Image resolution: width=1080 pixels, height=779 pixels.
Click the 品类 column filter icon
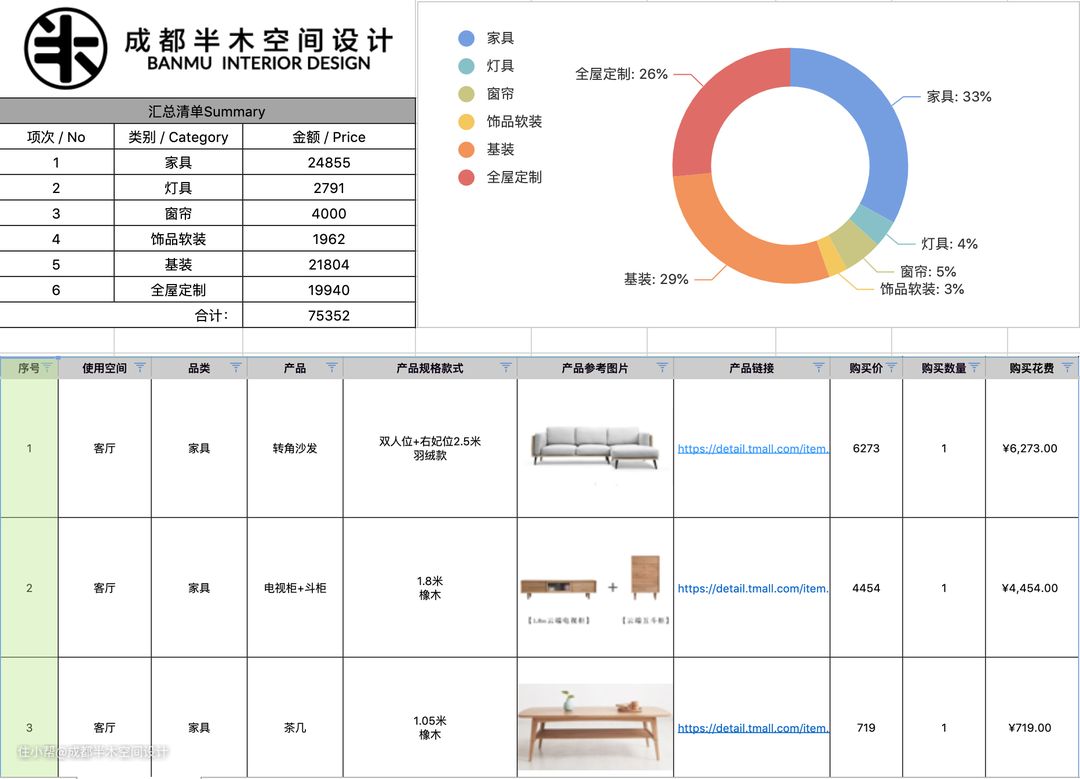point(236,368)
